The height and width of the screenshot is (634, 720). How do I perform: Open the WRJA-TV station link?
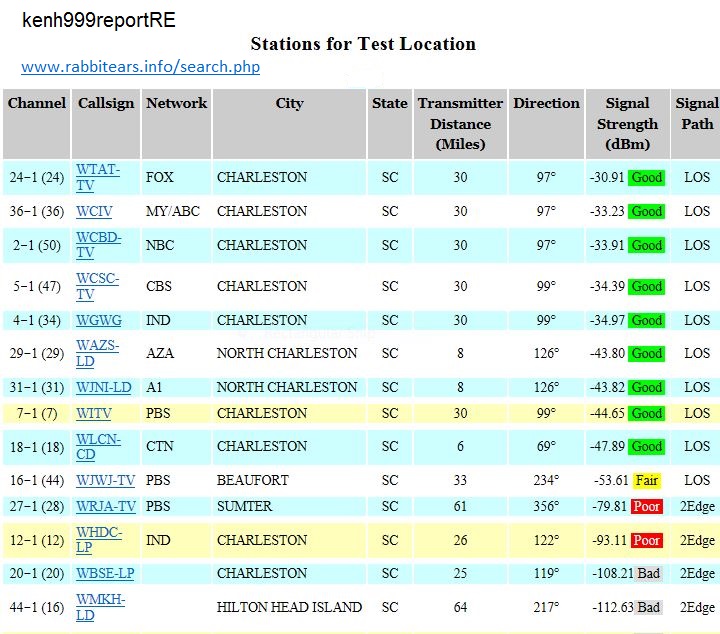point(105,506)
